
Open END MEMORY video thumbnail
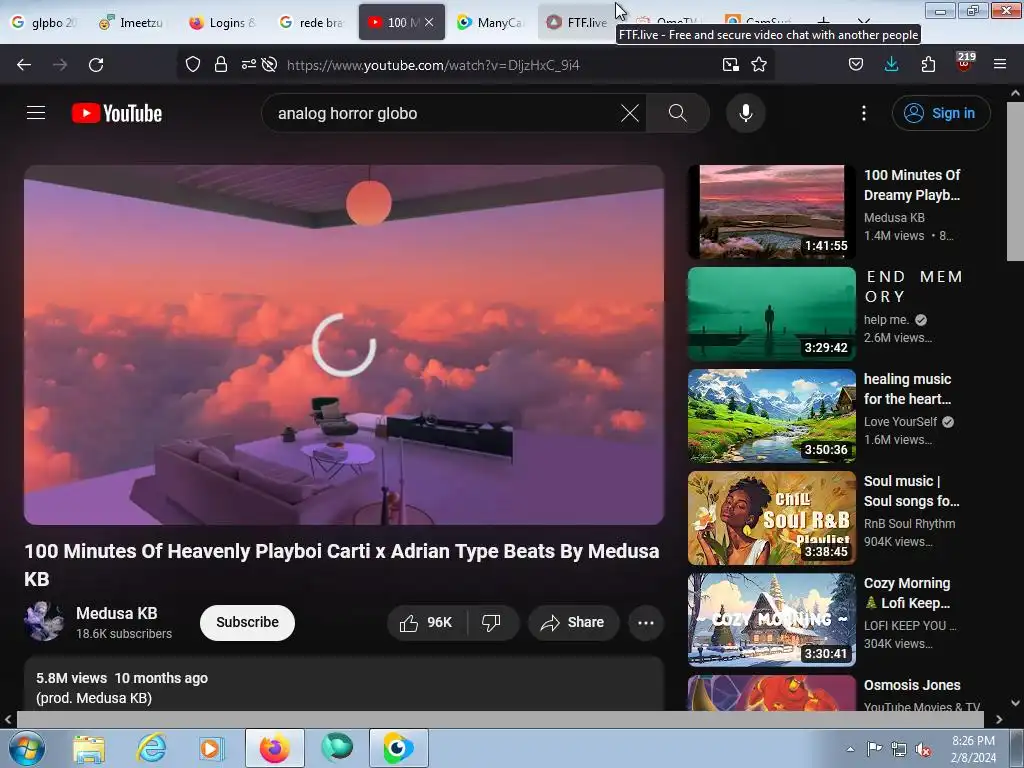point(772,313)
